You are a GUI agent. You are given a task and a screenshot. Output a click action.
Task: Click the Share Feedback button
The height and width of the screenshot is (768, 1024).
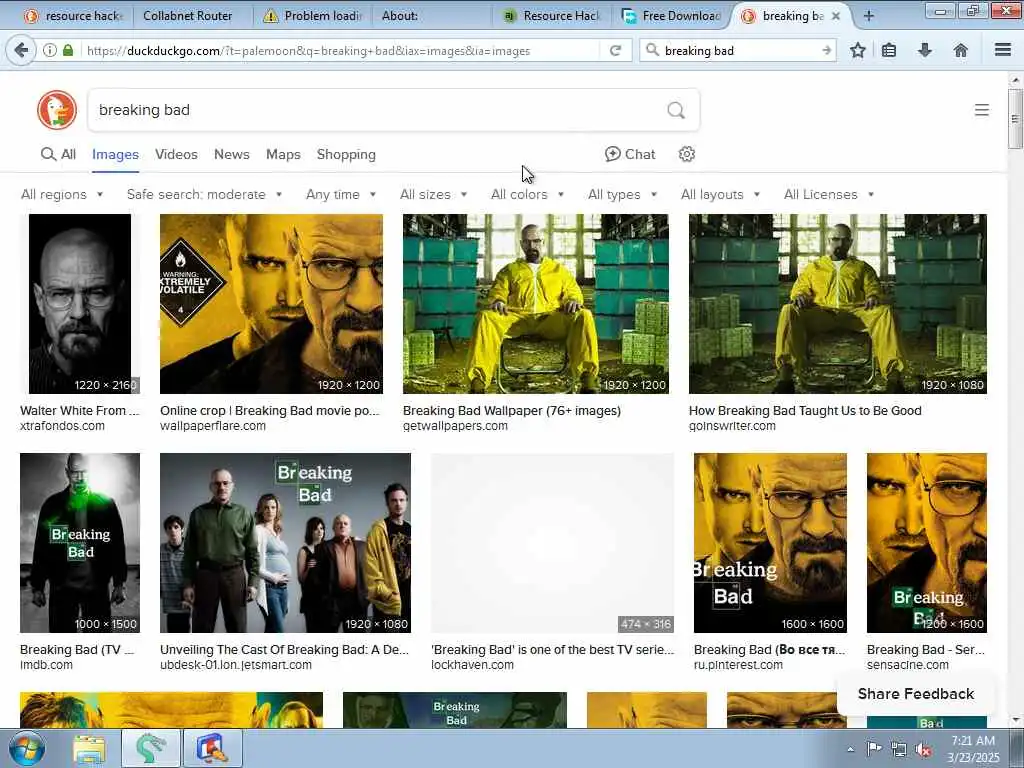pyautogui.click(x=916, y=694)
